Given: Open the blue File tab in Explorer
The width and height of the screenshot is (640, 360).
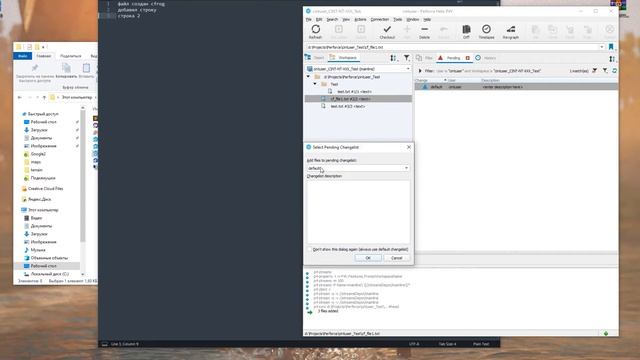Looking at the screenshot, I should tap(23, 56).
